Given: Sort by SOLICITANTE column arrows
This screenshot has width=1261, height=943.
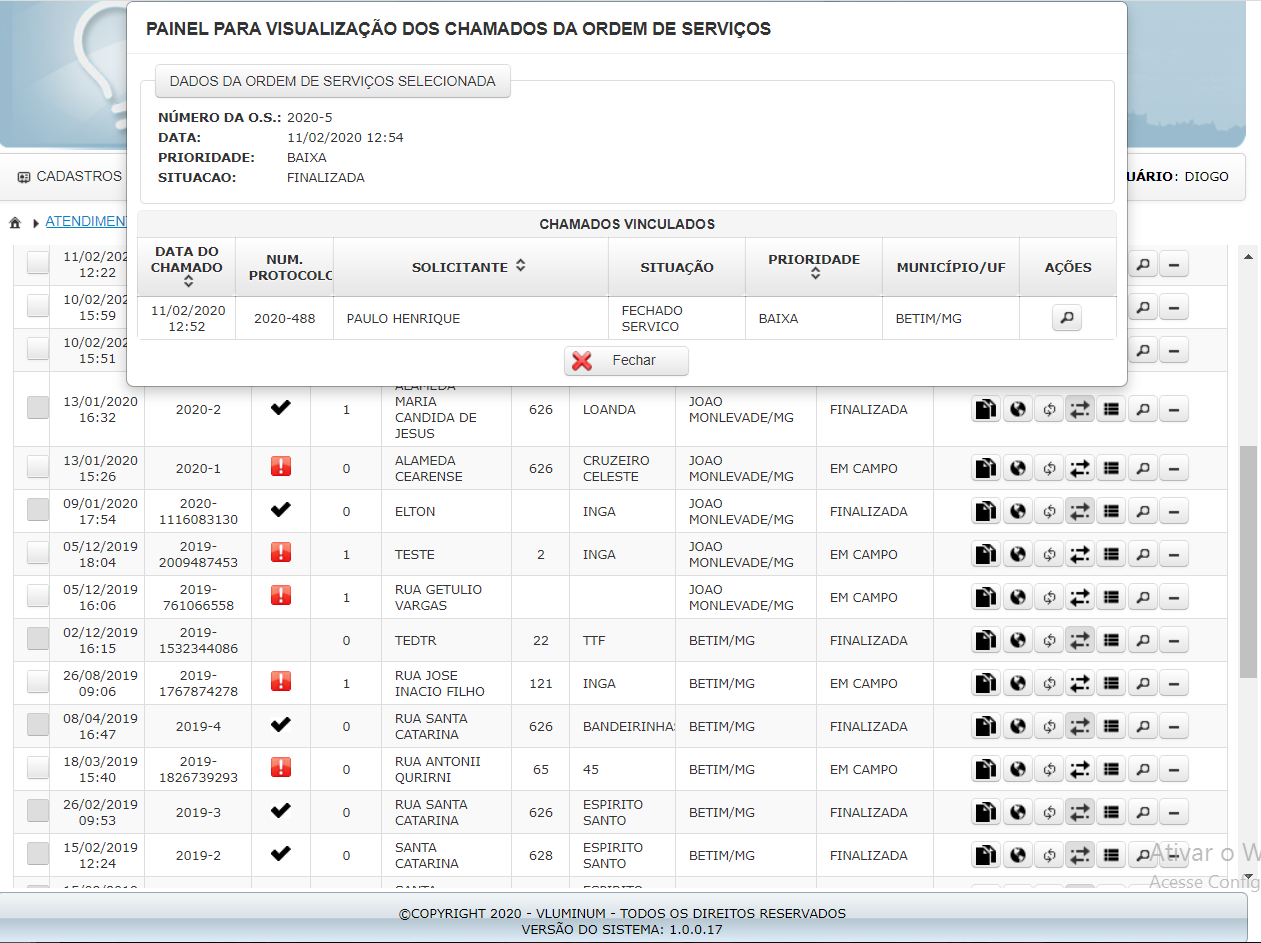Looking at the screenshot, I should 520,266.
